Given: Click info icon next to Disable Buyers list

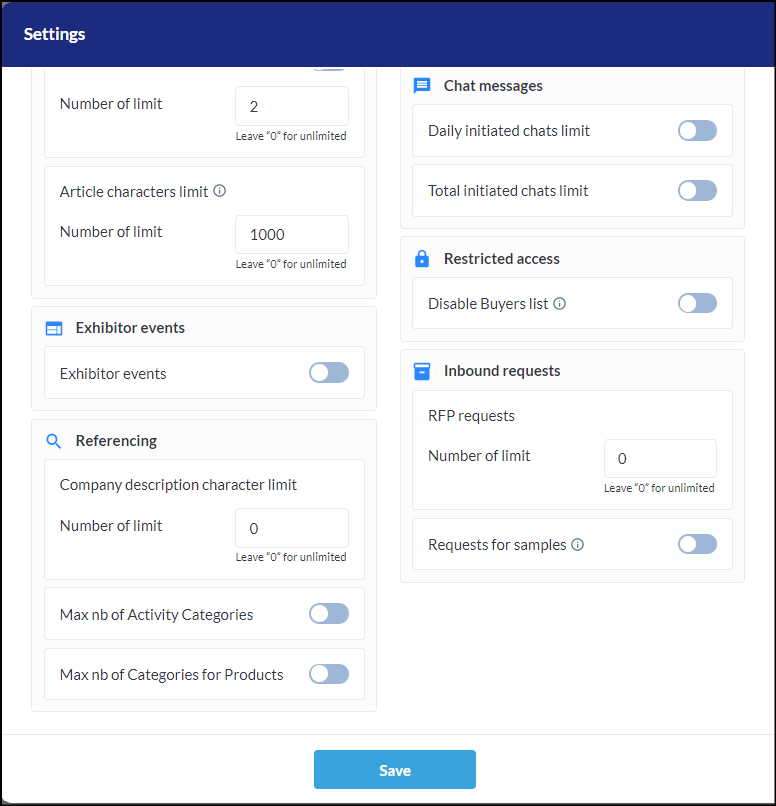Looking at the screenshot, I should 559,304.
